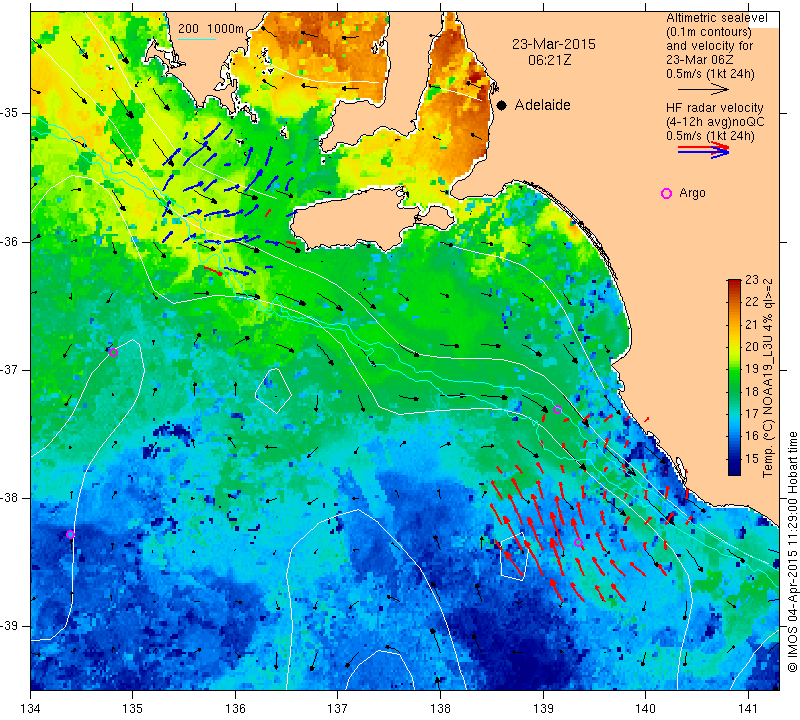Image resolution: width=800 pixels, height=720 pixels.
Task: Click the 134 longitude axis label
Action: click(x=31, y=708)
